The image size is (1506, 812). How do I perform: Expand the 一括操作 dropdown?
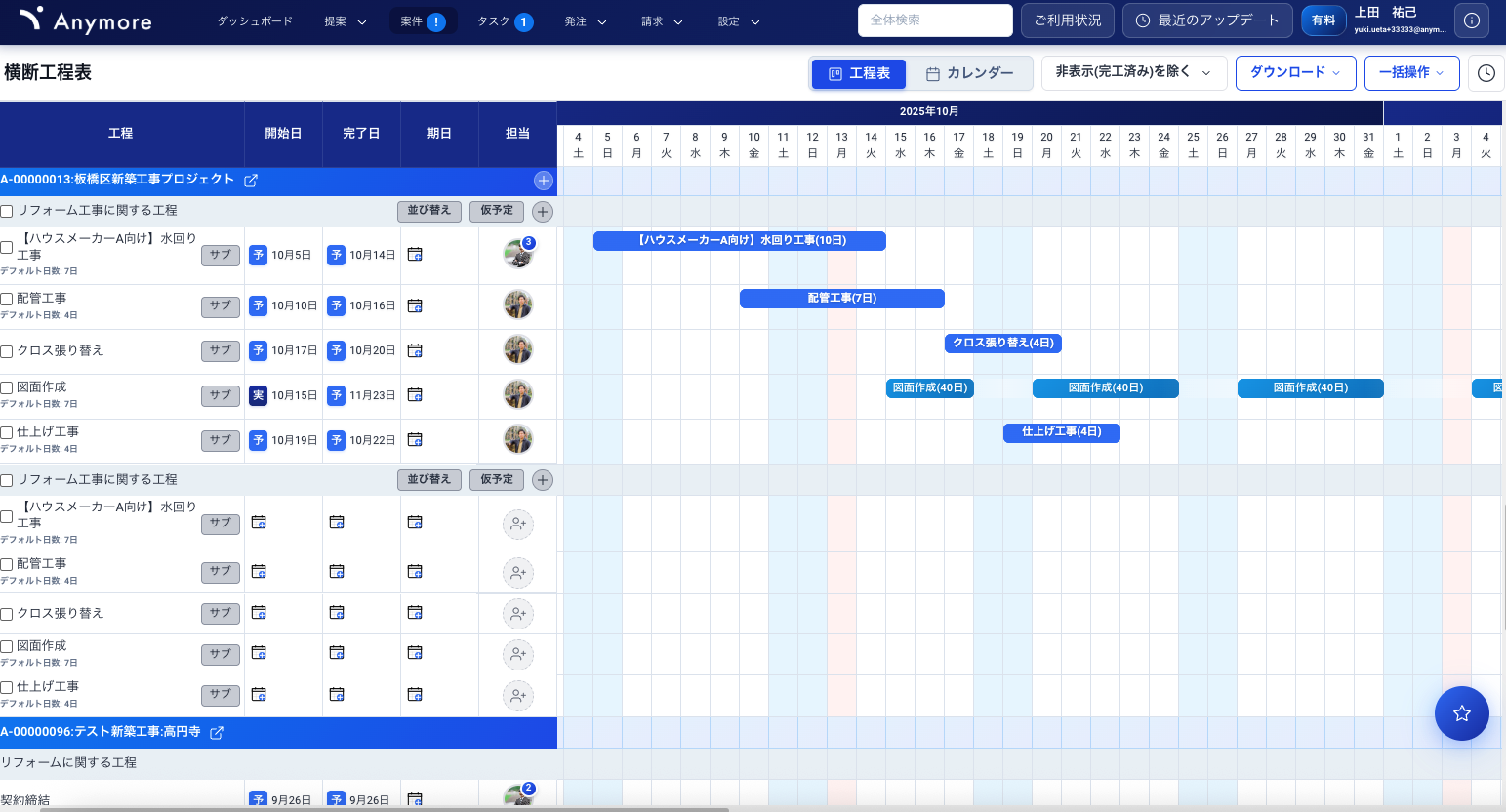(x=1411, y=73)
